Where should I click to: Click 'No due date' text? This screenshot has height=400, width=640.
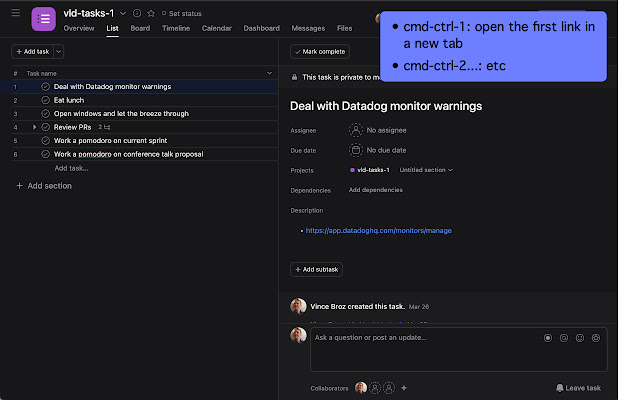pos(386,150)
